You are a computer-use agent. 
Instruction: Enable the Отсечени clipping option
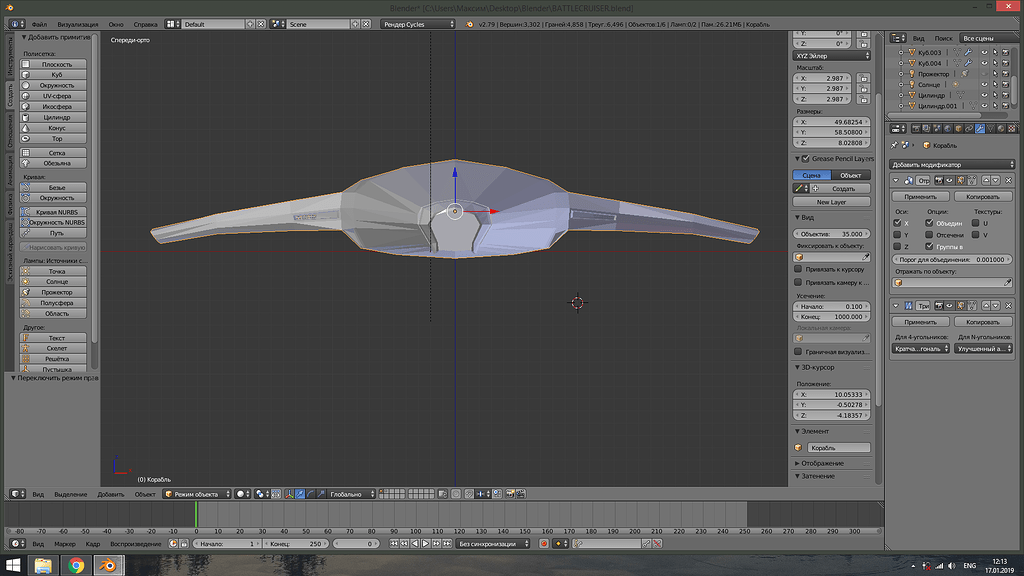click(929, 235)
